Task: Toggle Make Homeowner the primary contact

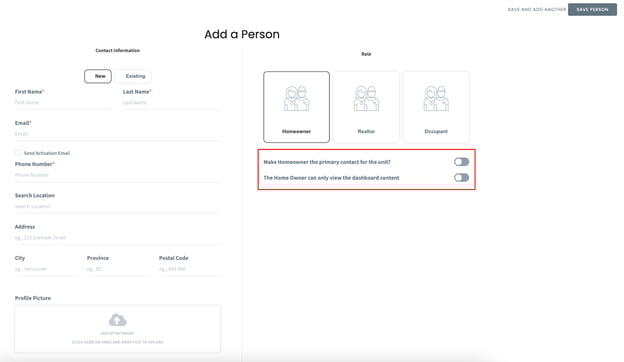Action: 461,162
